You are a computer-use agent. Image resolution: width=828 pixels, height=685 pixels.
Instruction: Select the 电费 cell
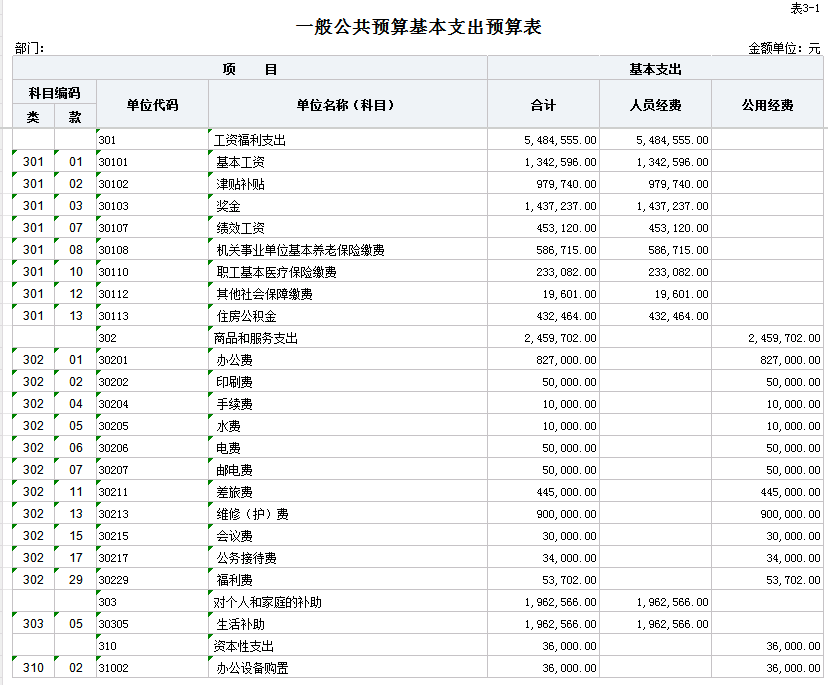coord(347,448)
